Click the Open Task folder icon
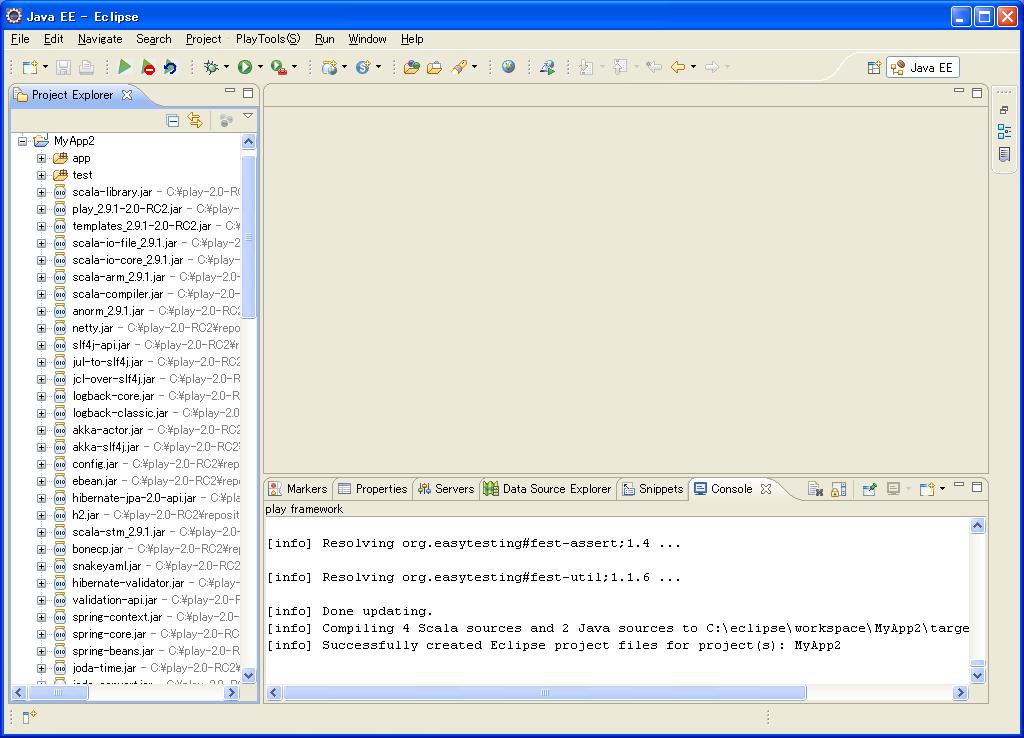The width and height of the screenshot is (1024, 738). pos(434,67)
